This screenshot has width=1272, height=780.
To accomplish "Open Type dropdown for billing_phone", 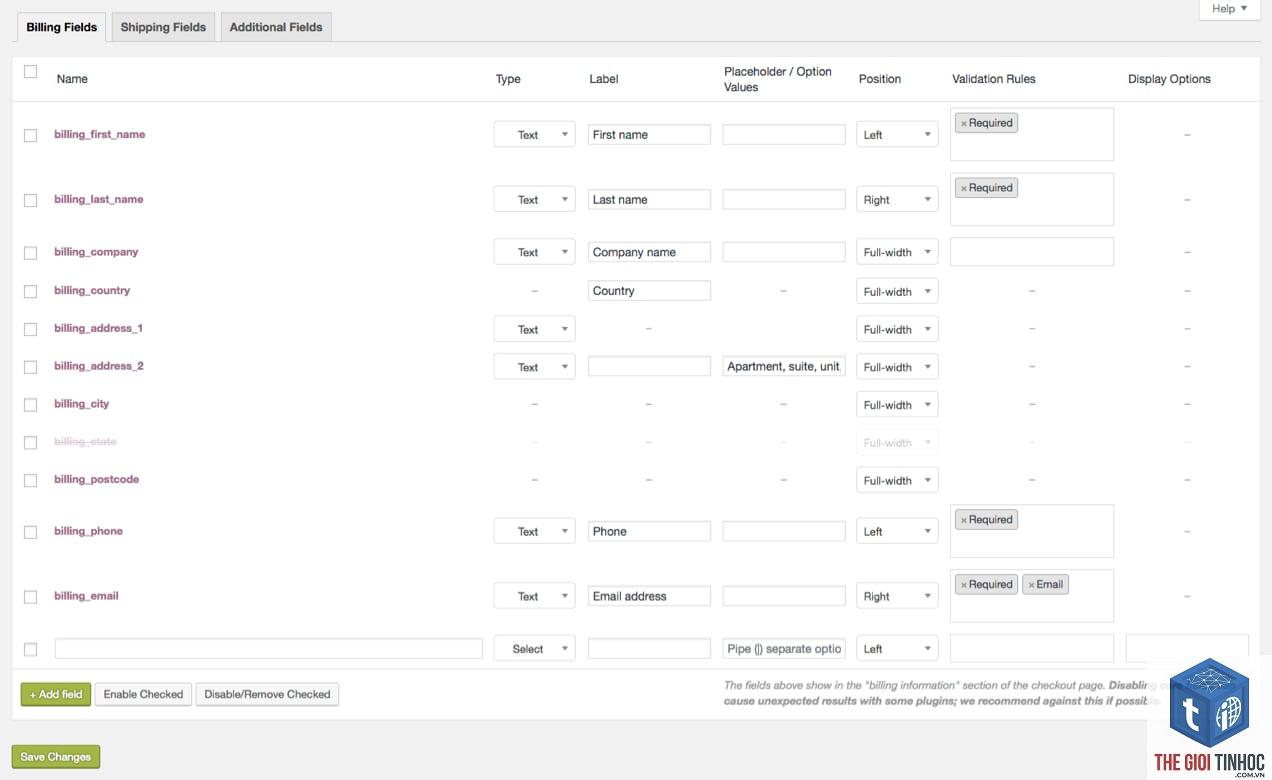I will click(x=534, y=531).
